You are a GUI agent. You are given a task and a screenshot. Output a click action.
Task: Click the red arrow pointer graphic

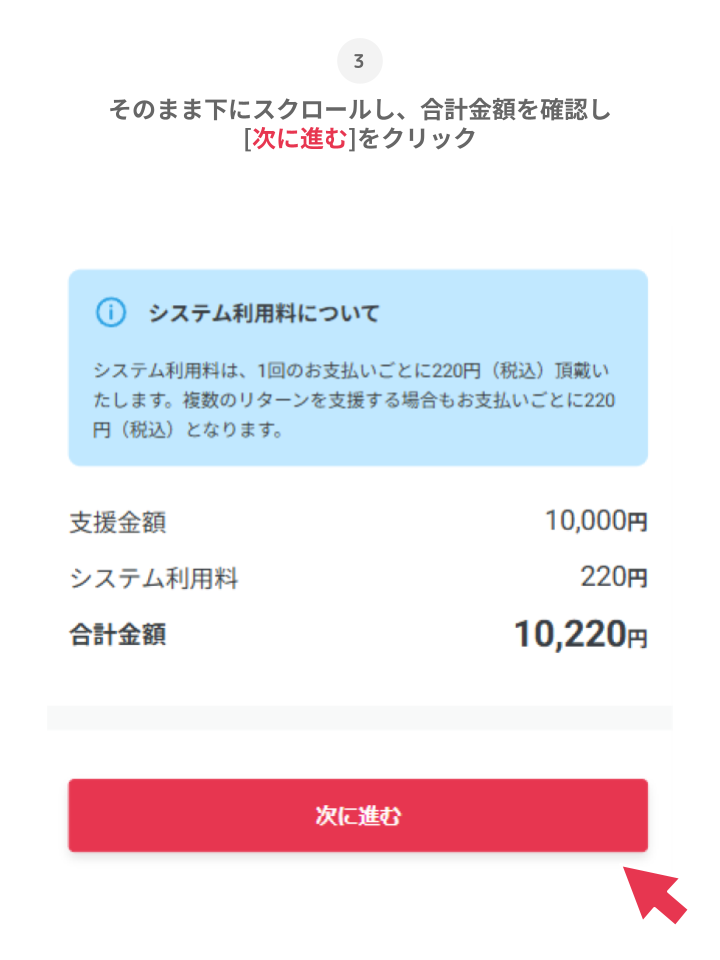tap(655, 893)
